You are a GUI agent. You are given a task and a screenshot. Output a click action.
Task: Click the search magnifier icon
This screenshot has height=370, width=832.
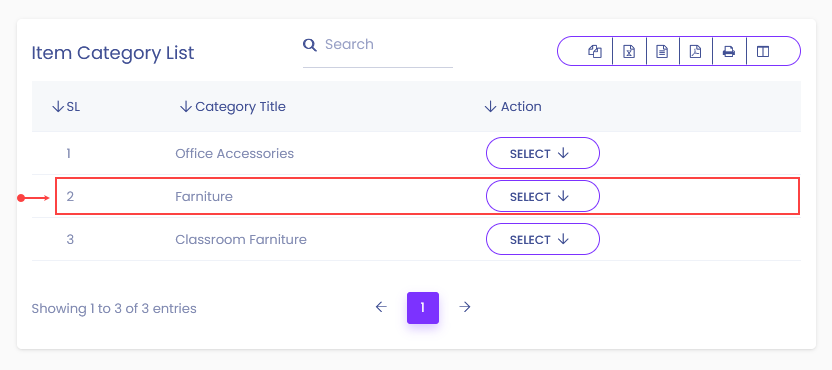(310, 44)
